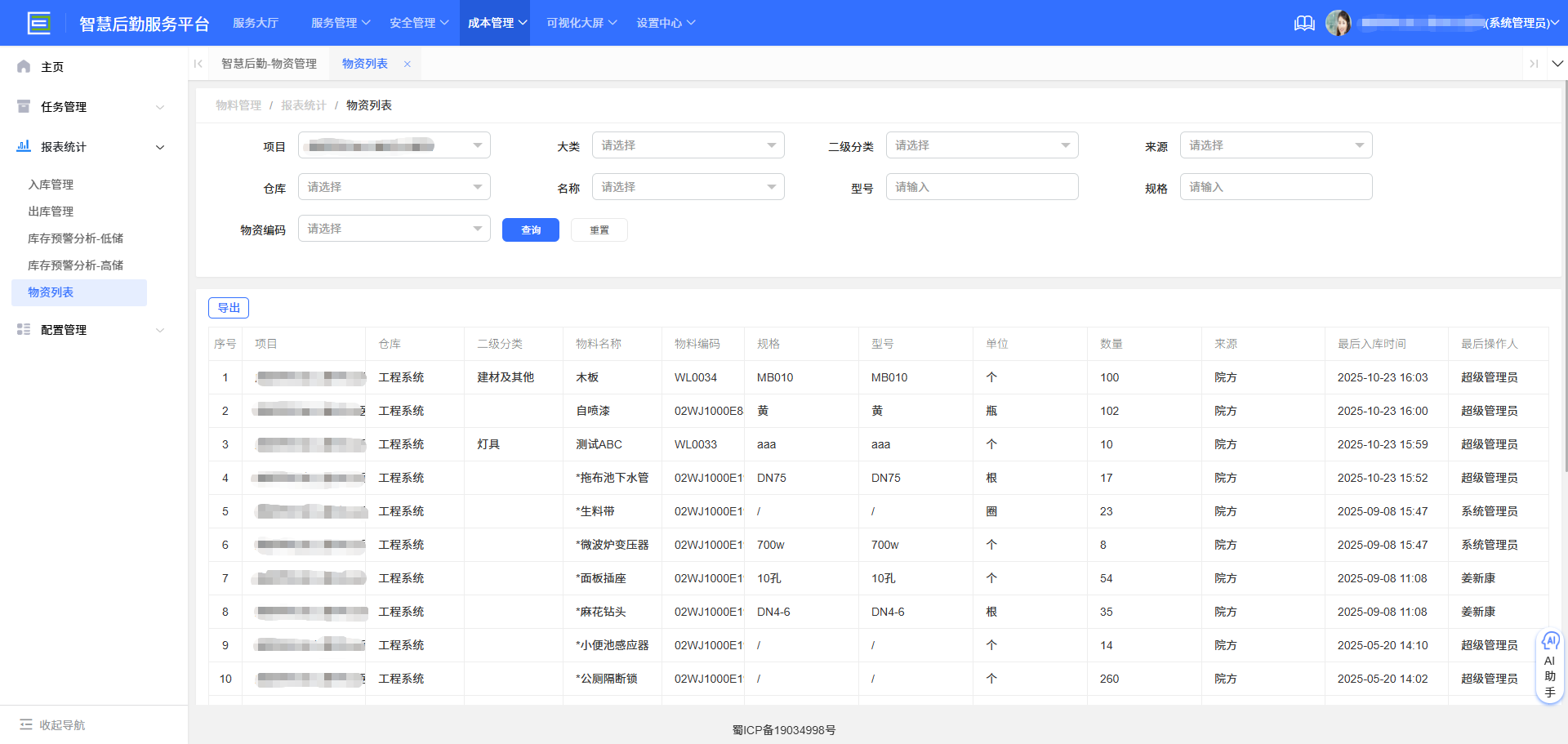Open the 设置中心 menu

[x=666, y=23]
